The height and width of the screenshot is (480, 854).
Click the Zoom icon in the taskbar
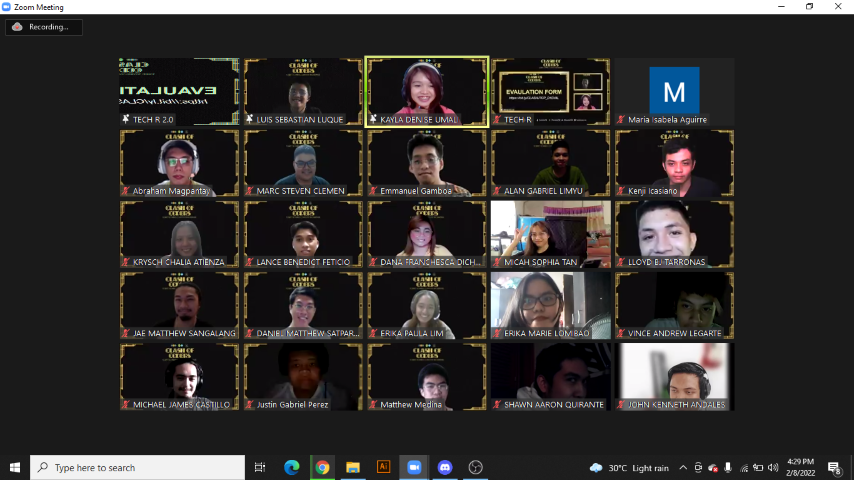414,467
